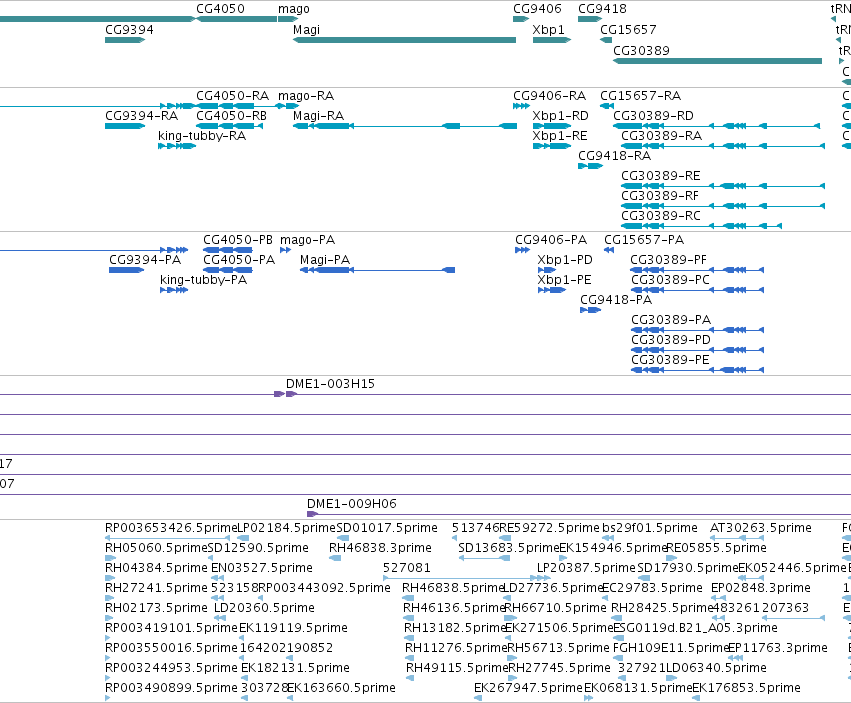Select EST label RP003490899.5prime
This screenshot has height=703, width=851.
(172, 688)
